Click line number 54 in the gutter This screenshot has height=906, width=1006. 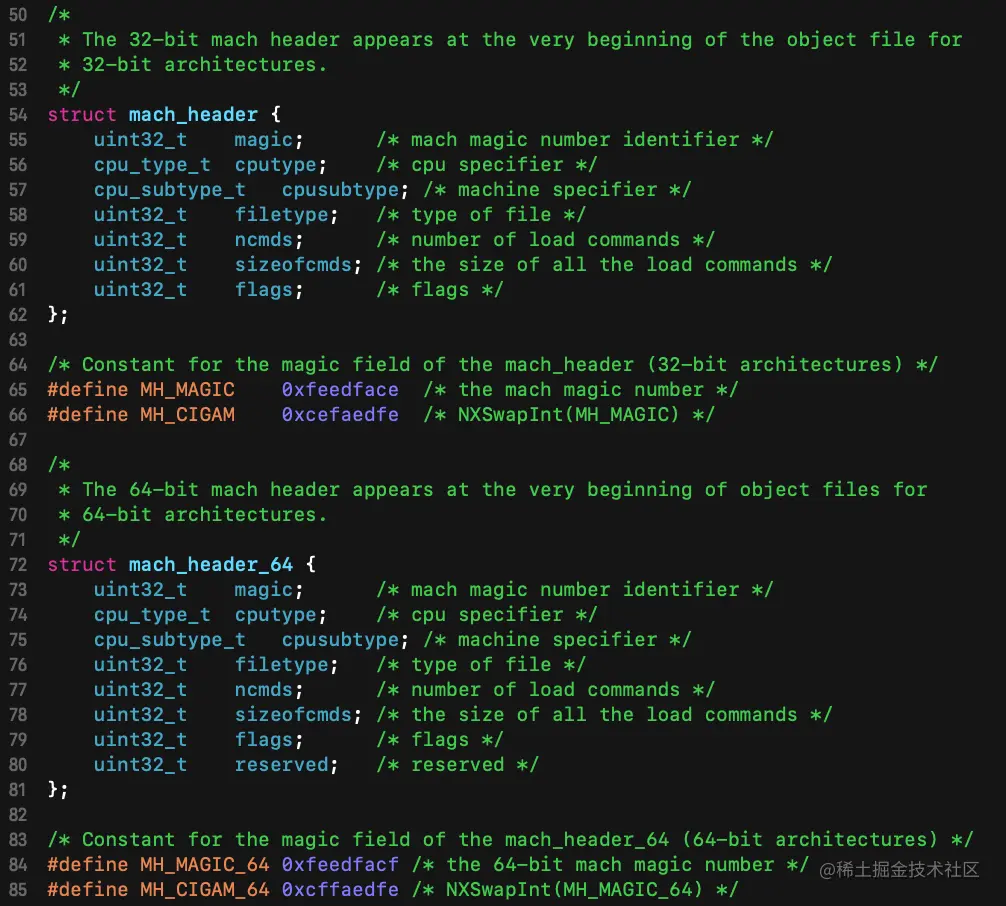18,115
